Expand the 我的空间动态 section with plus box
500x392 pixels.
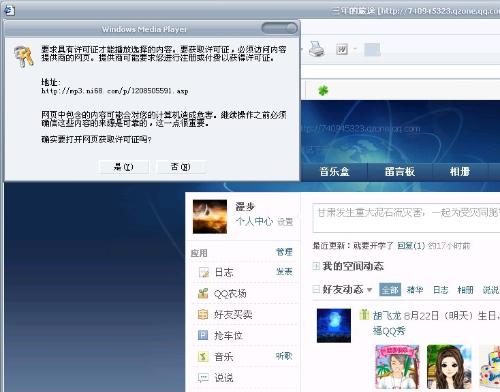click(x=316, y=266)
